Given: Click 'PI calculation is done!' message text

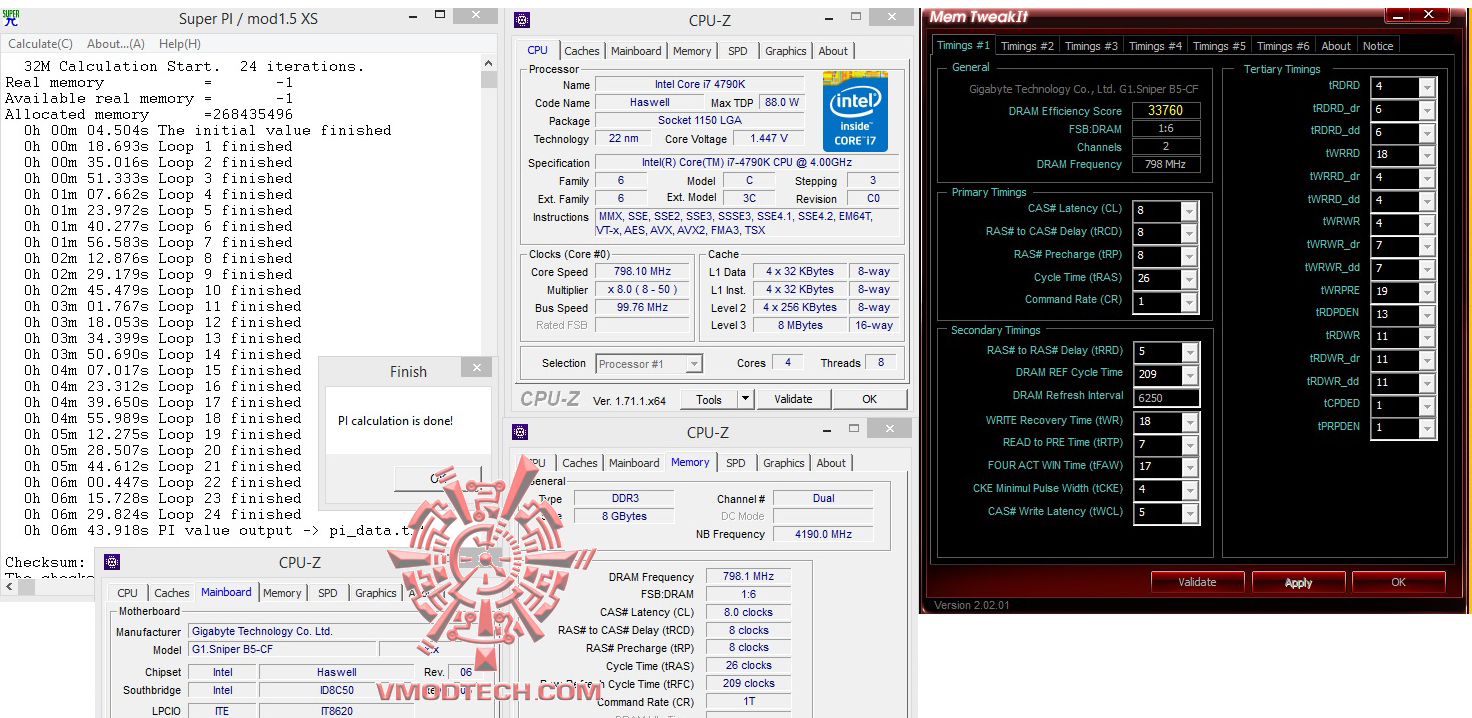Looking at the screenshot, I should [x=395, y=421].
